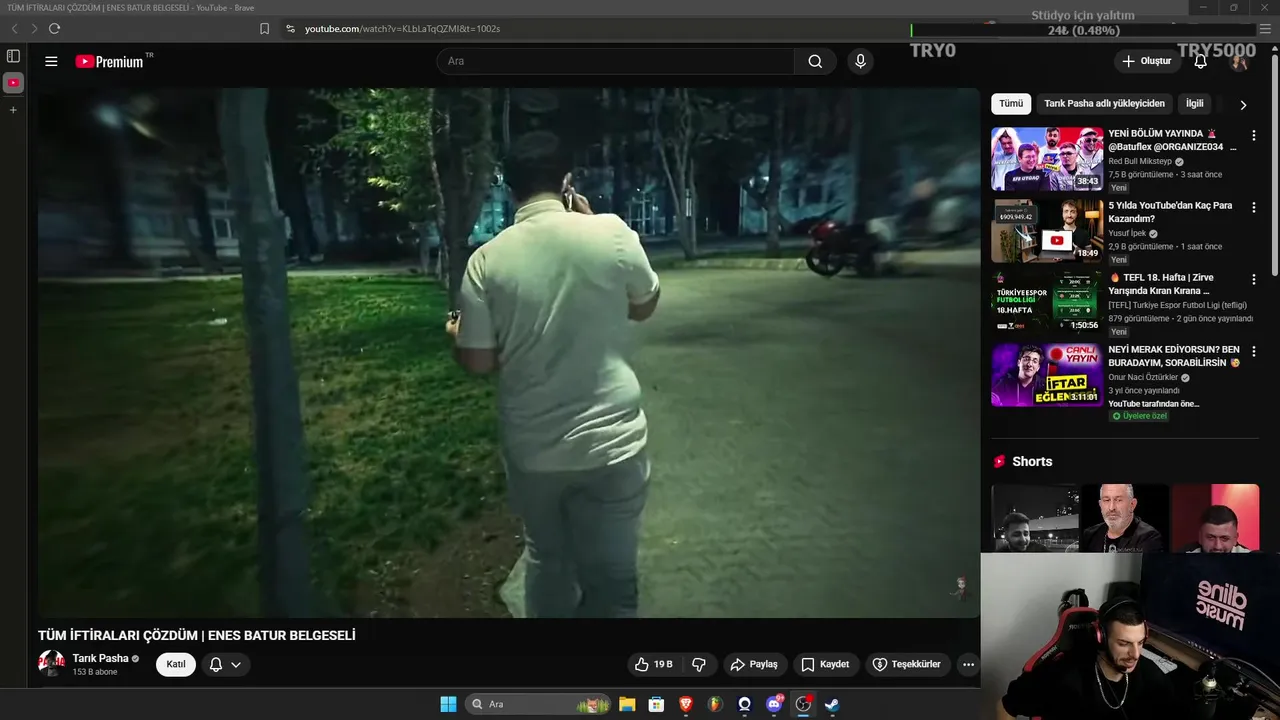Go back using browser back arrow
Viewport: 1280px width, 720px height.
click(x=14, y=29)
